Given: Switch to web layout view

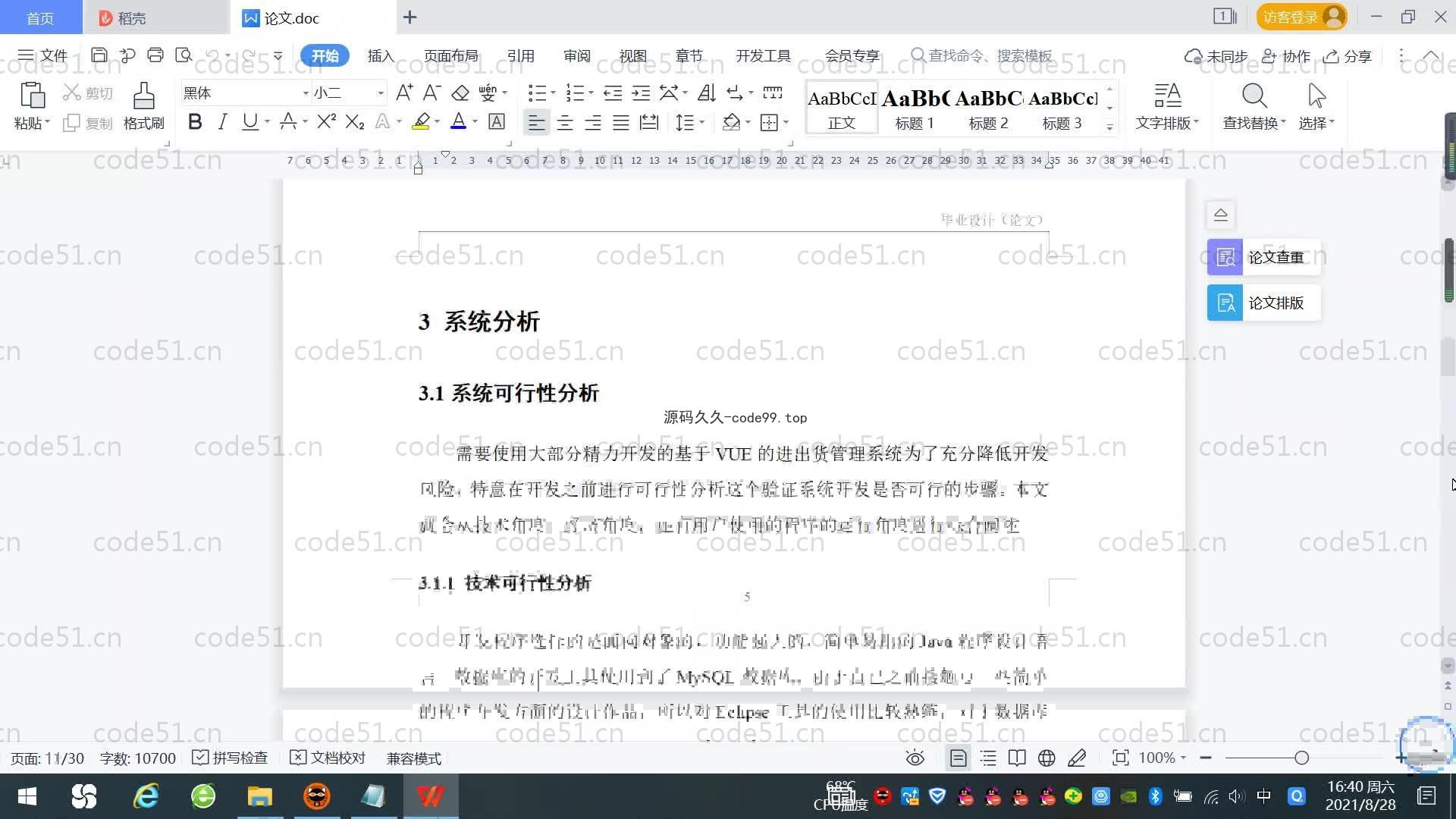Looking at the screenshot, I should 1046,758.
